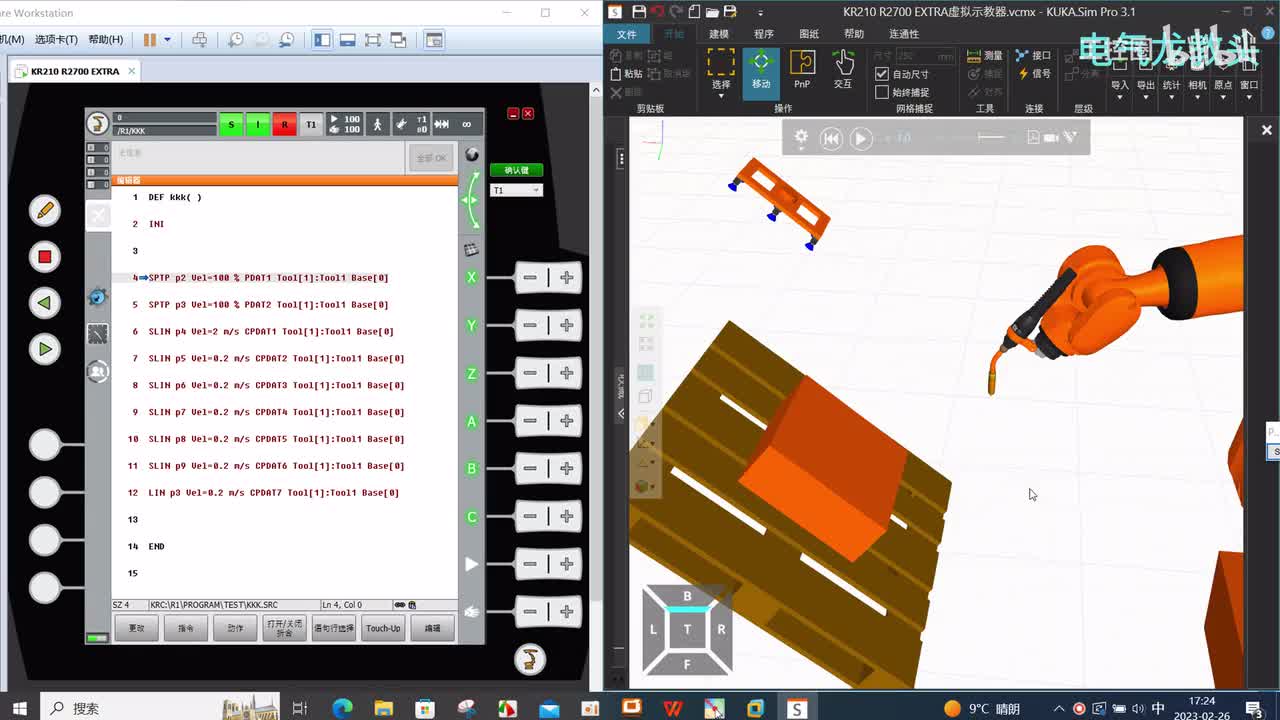The height and width of the screenshot is (720, 1280).
Task: Click the Commands softkey in the pendant
Action: click(186, 628)
